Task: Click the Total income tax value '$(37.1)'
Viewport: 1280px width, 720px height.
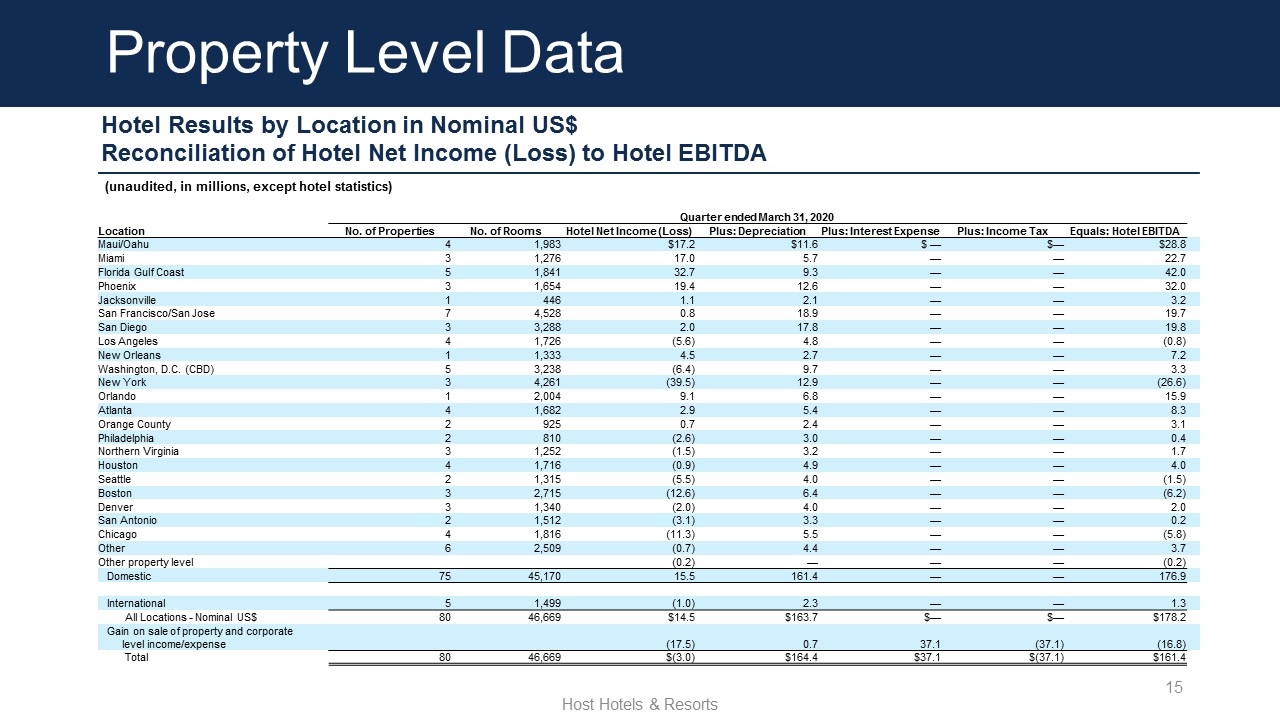Action: [x=1045, y=658]
